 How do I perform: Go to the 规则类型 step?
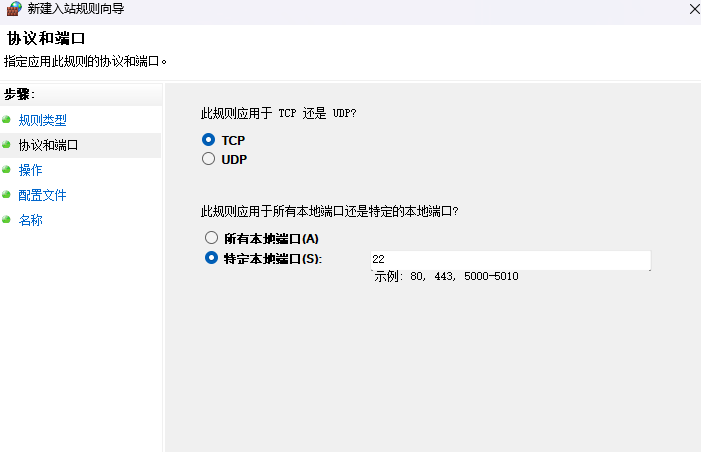[x=42, y=120]
